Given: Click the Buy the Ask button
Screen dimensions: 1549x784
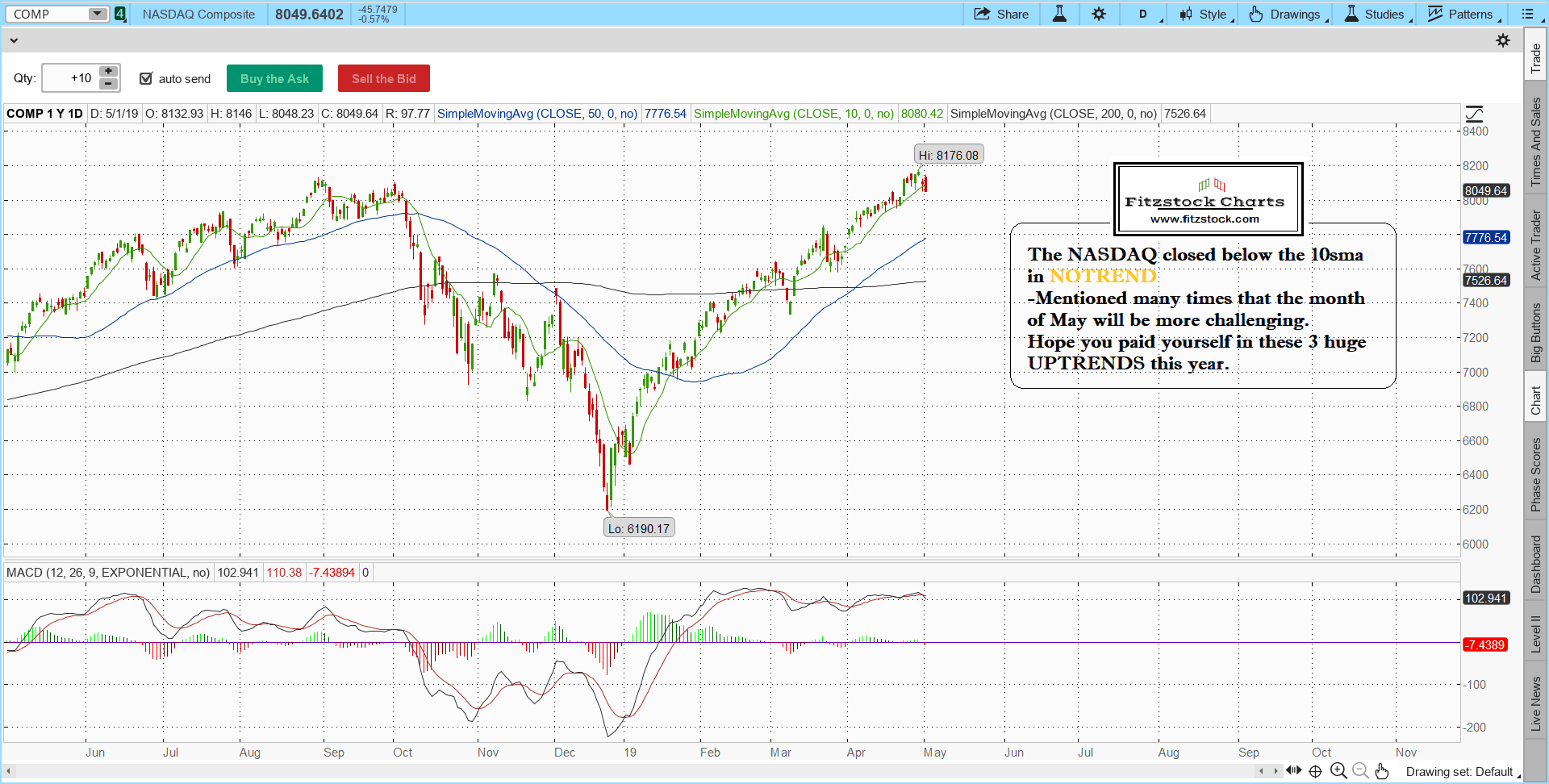Looking at the screenshot, I should (x=274, y=78).
